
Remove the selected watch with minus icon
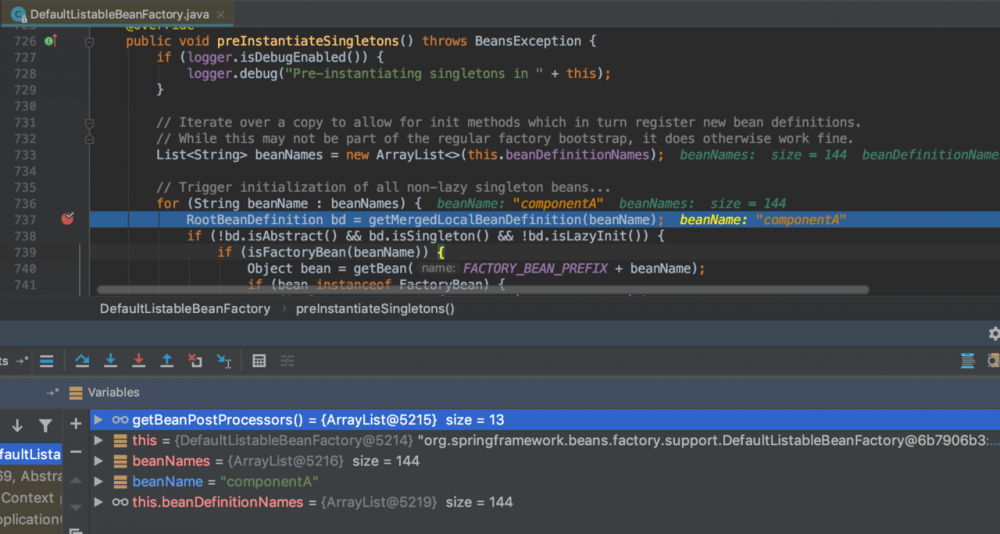coord(75,452)
